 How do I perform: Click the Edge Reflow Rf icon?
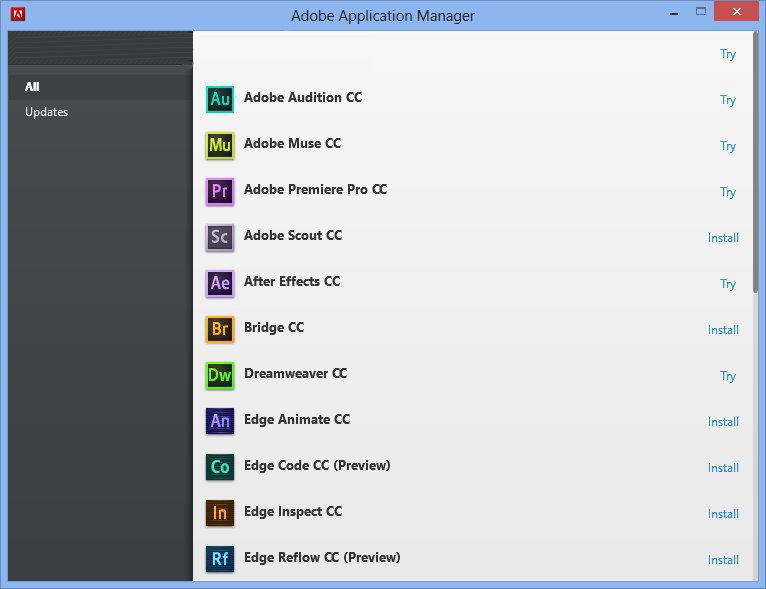[220, 559]
